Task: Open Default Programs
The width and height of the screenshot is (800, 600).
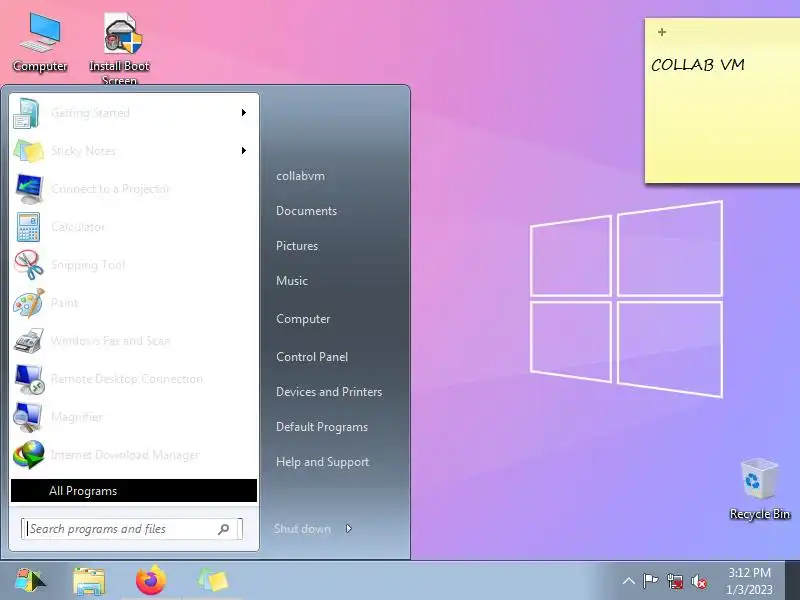Action: [x=322, y=427]
